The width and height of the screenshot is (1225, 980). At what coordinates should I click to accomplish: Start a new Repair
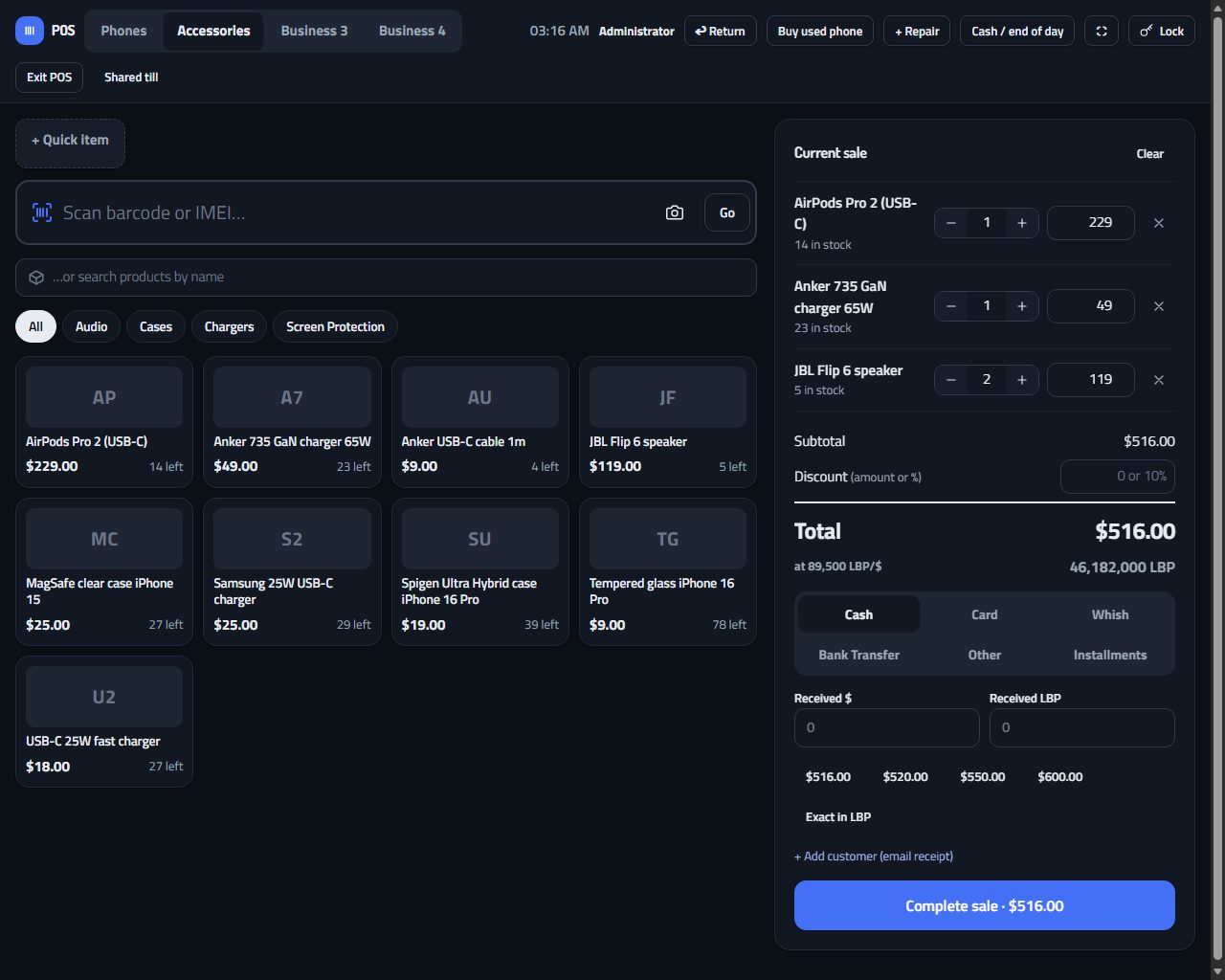tap(917, 31)
